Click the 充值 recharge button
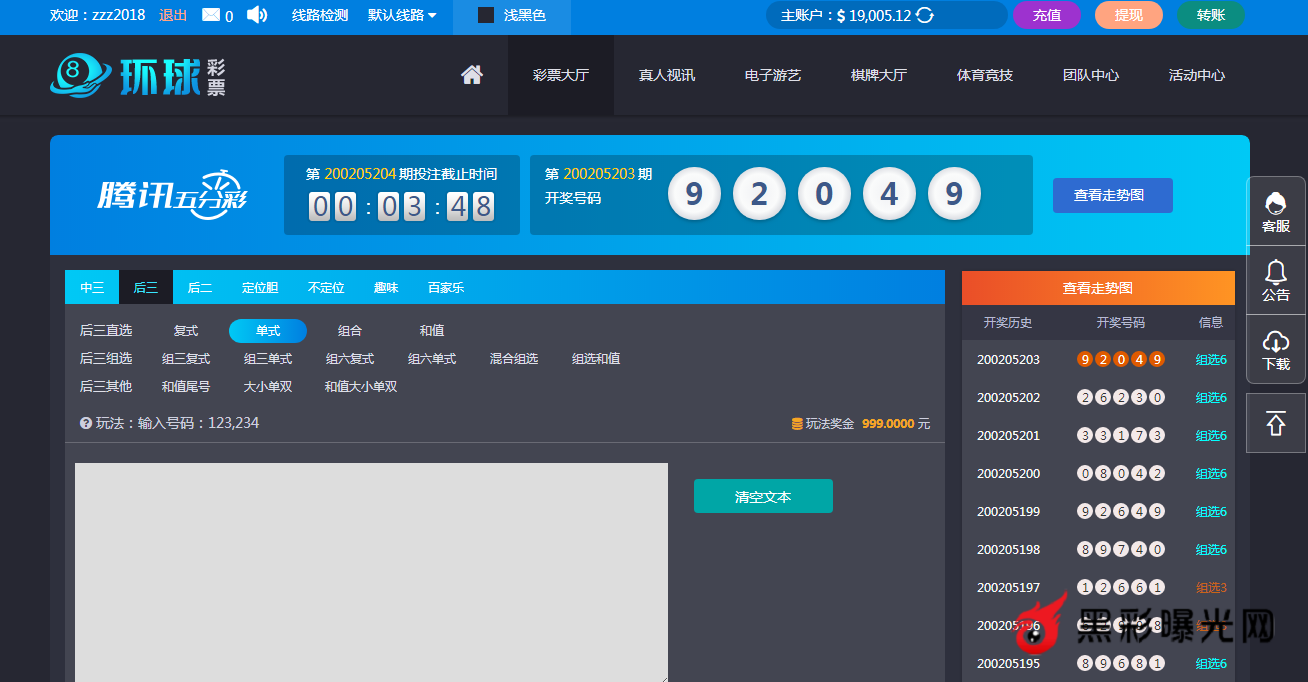The width and height of the screenshot is (1308, 682). [x=1047, y=15]
